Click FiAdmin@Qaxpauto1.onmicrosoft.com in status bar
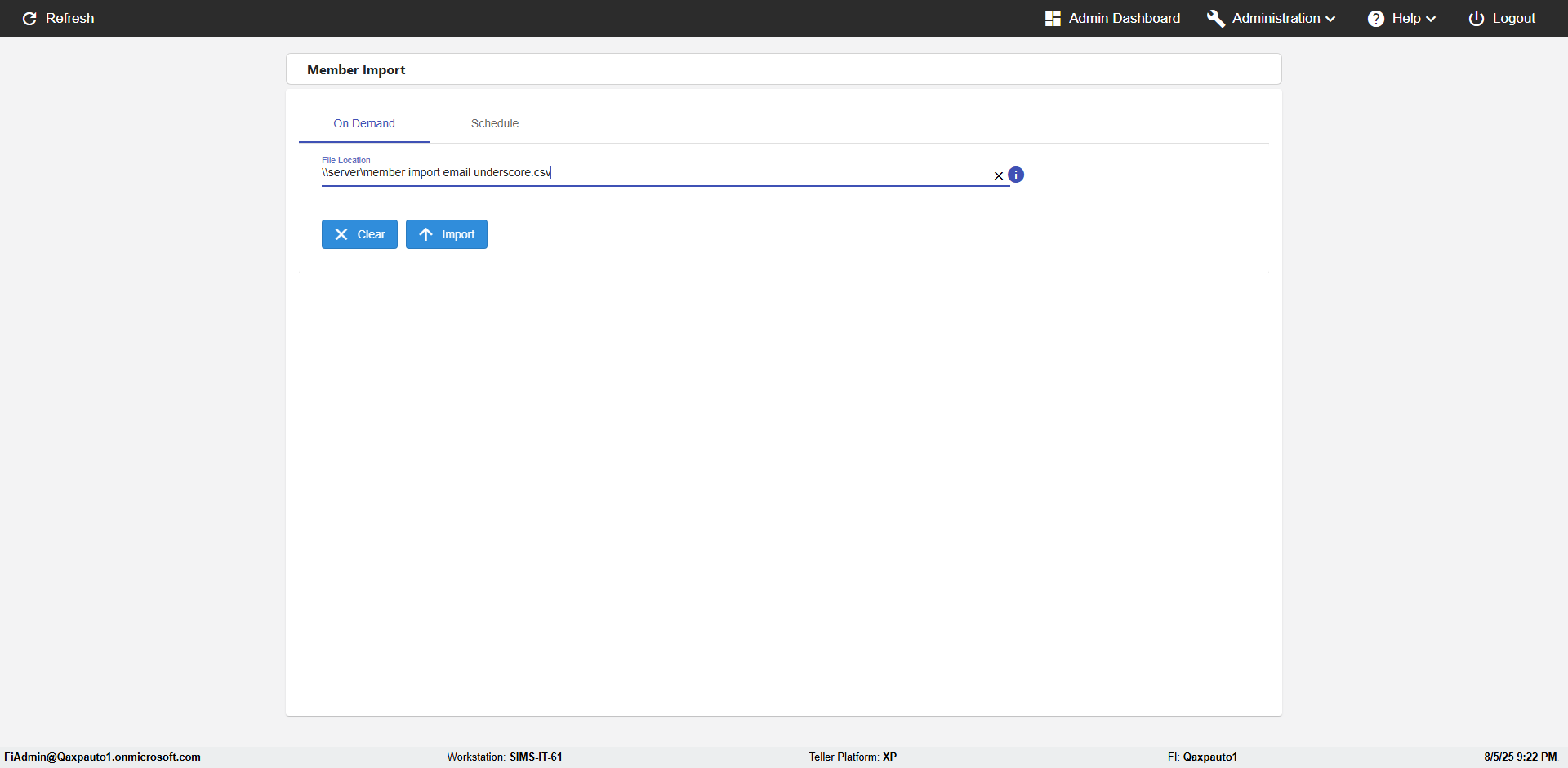Screen dimensions: 1568x768 coord(103,757)
